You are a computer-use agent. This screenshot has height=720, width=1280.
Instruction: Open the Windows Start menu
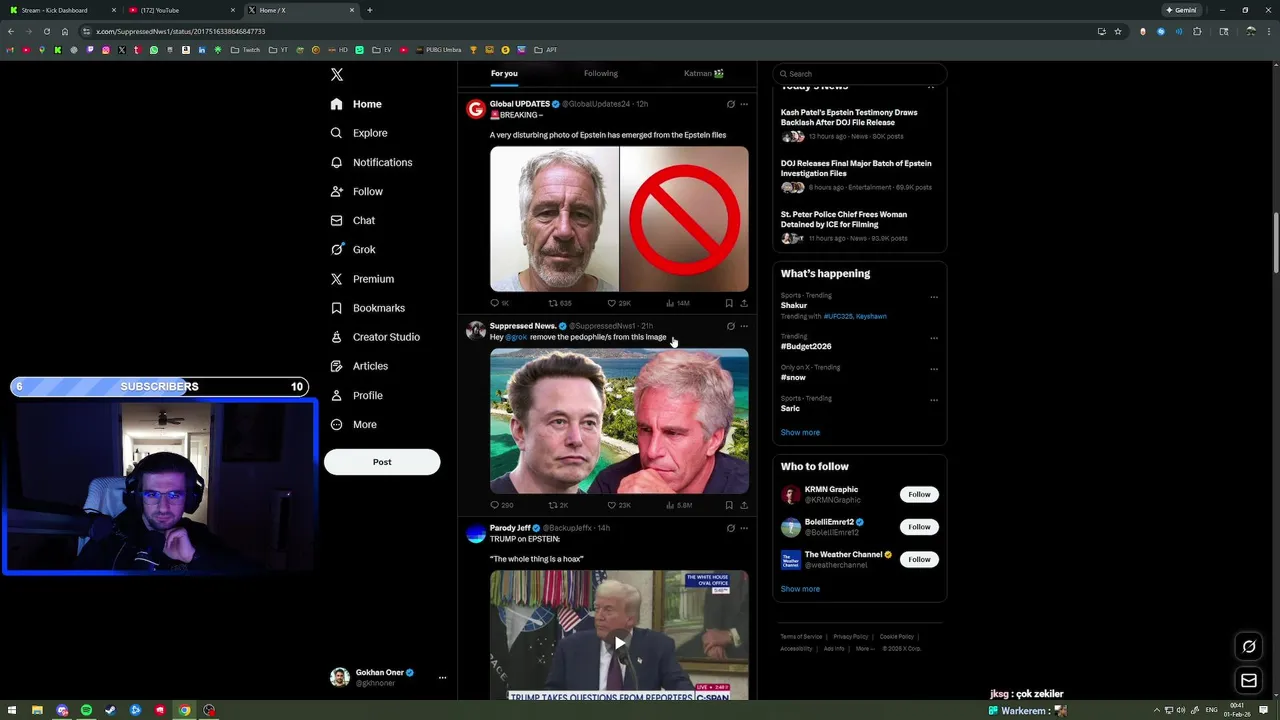pyautogui.click(x=12, y=710)
